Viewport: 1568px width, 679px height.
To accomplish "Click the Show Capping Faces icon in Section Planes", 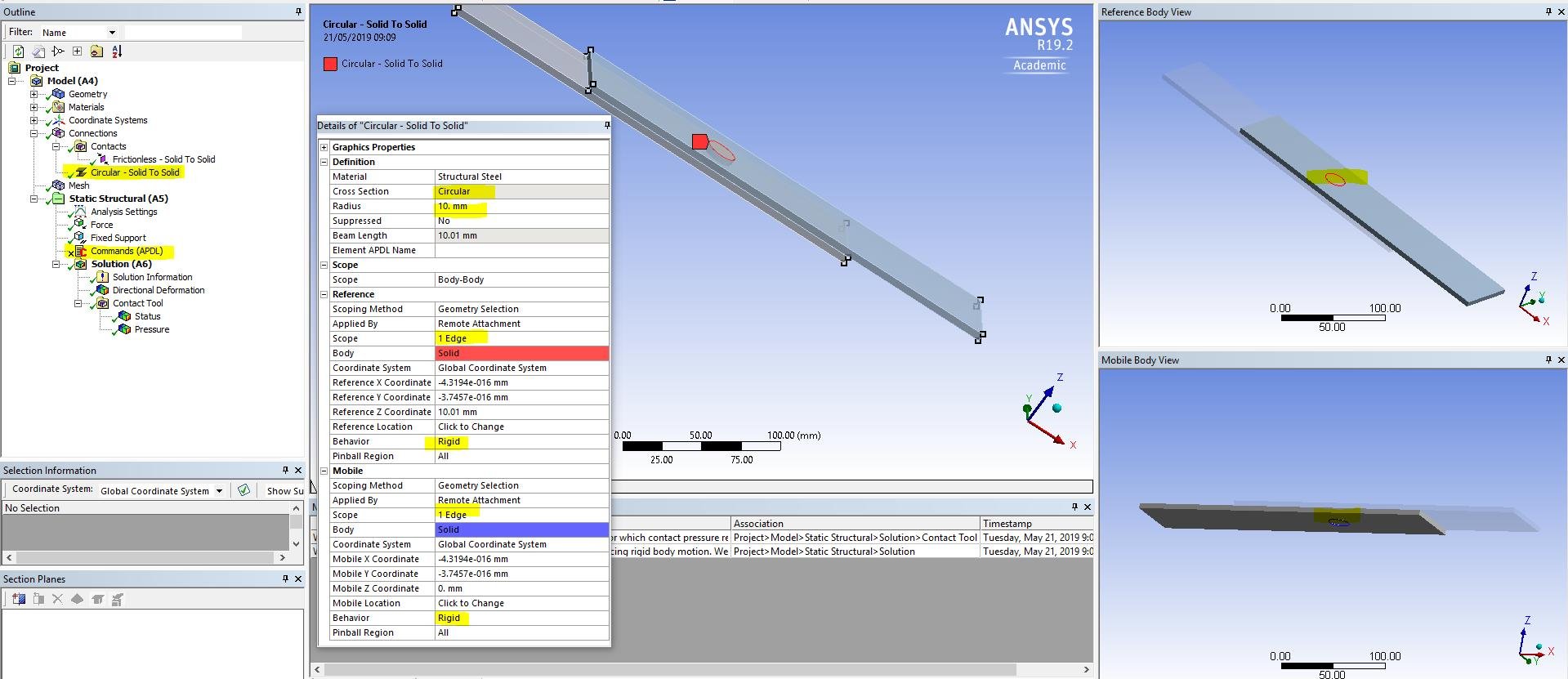I will pos(97,599).
